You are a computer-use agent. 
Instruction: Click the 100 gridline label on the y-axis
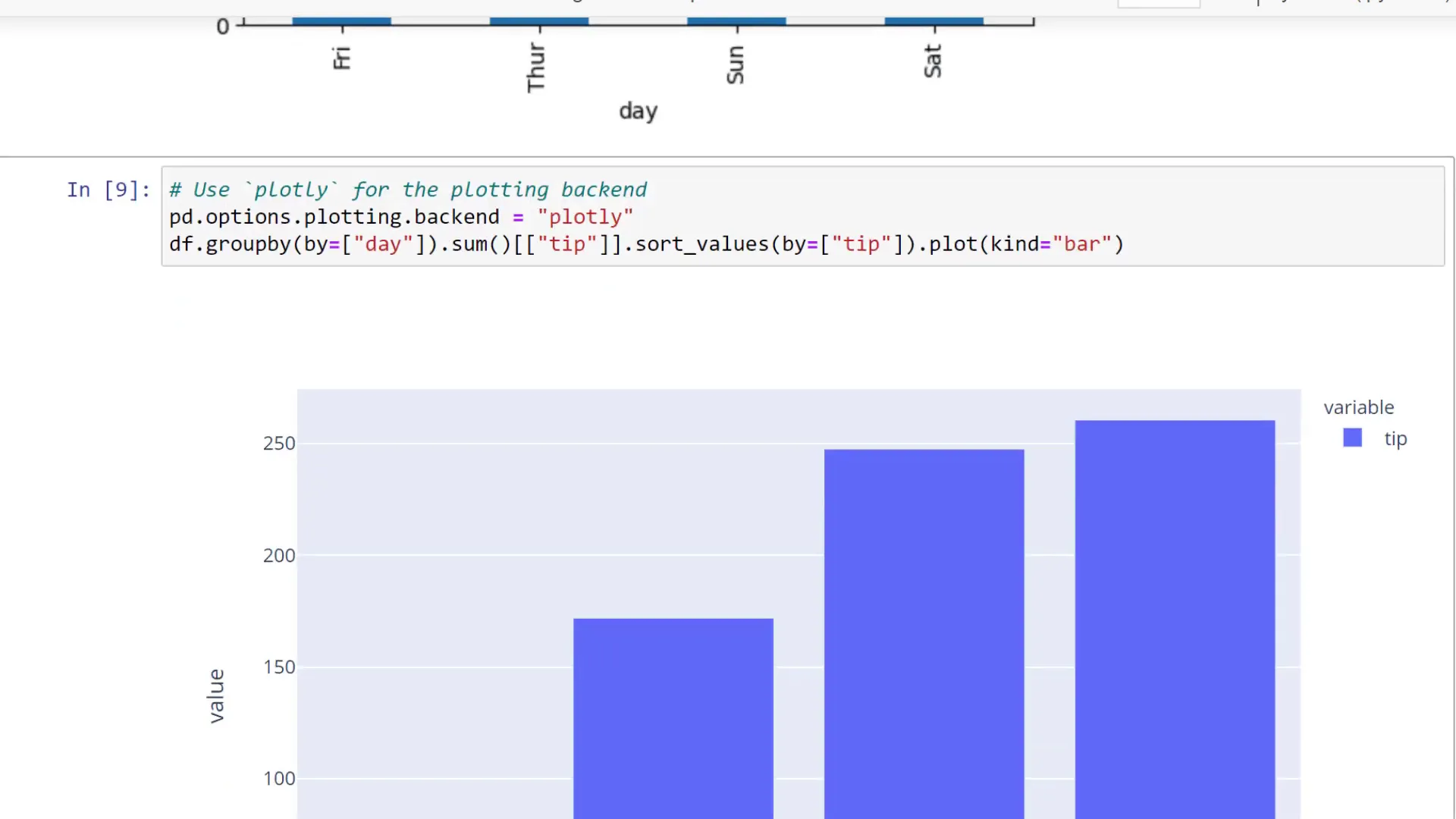point(279,778)
